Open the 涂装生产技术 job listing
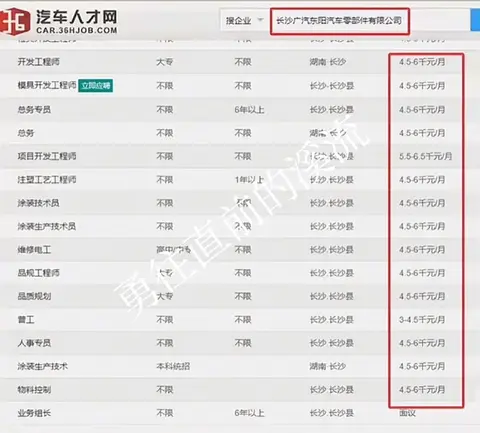 (43, 366)
